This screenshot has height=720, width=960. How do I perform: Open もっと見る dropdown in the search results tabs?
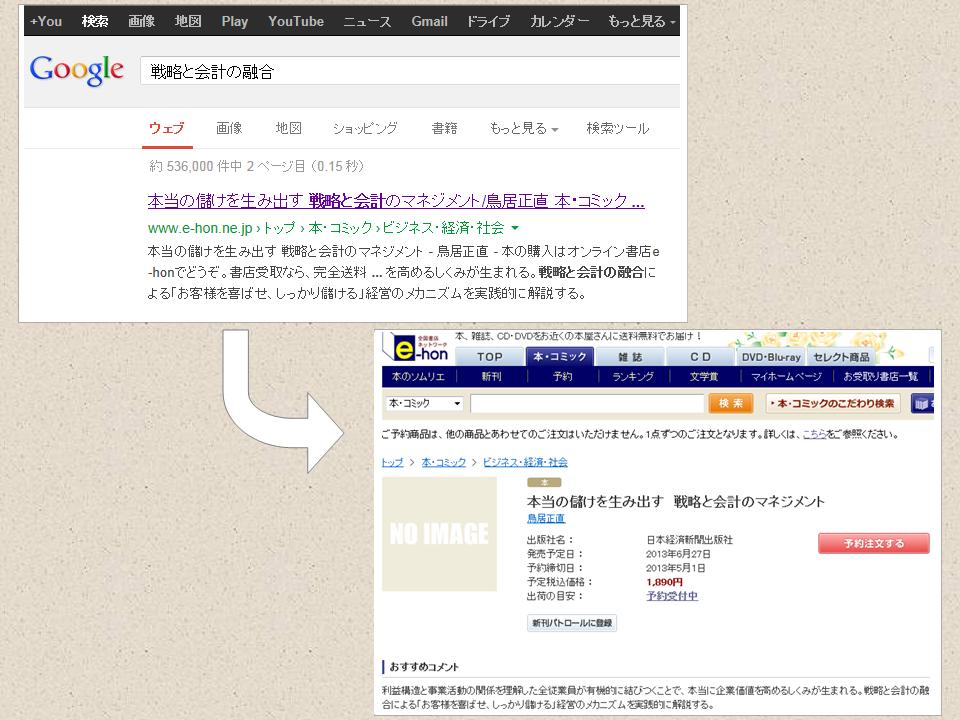(521, 128)
